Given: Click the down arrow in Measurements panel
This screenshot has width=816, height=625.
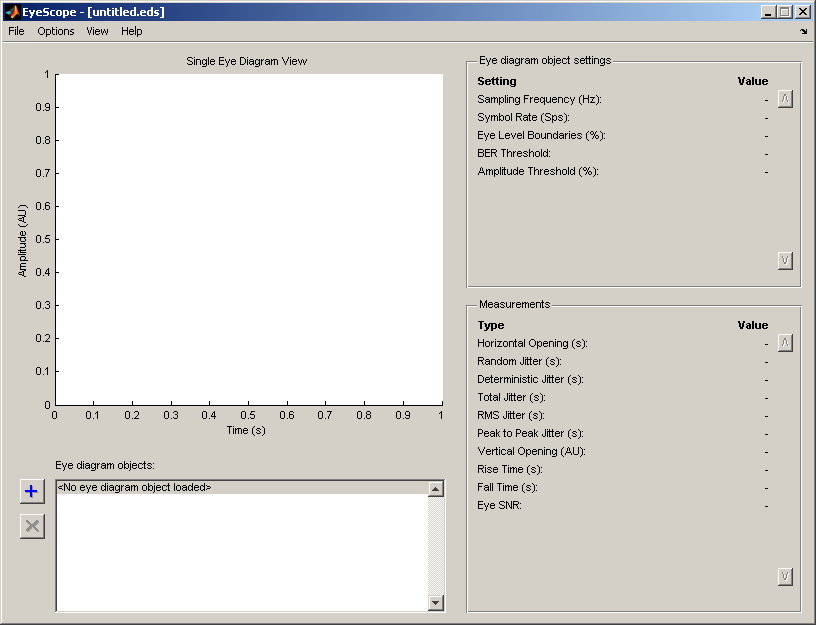Looking at the screenshot, I should tap(785, 576).
